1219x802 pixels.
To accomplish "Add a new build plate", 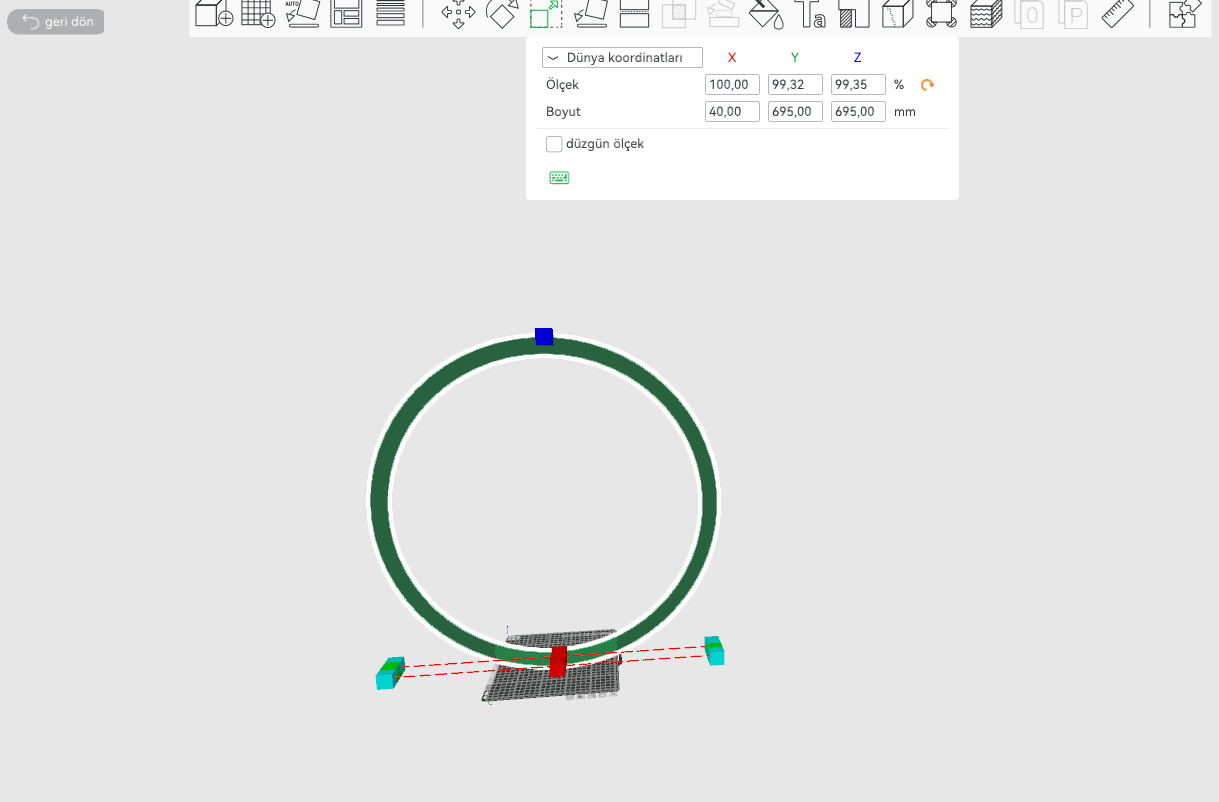I will tap(258, 13).
